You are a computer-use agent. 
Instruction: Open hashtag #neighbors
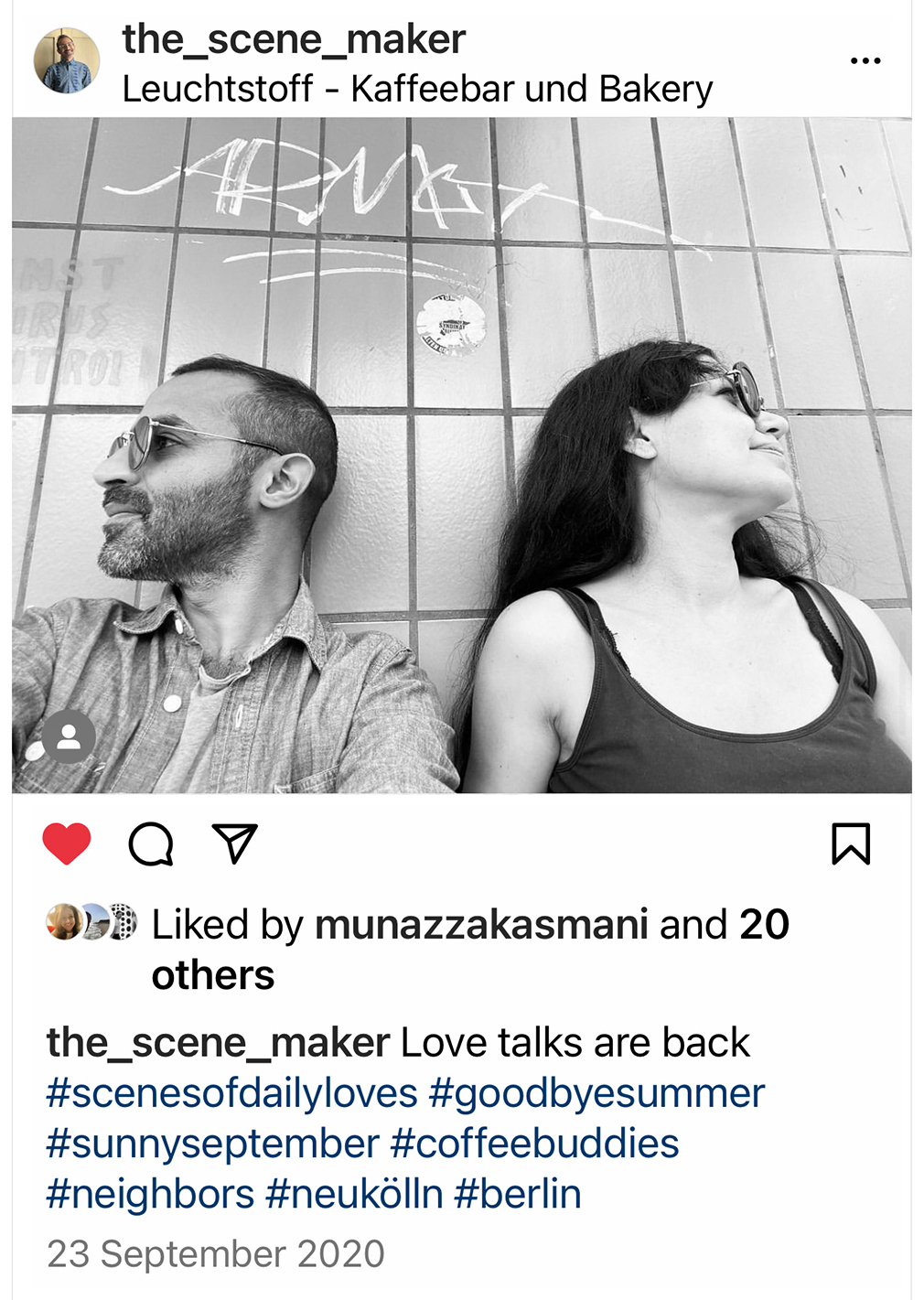151,1194
